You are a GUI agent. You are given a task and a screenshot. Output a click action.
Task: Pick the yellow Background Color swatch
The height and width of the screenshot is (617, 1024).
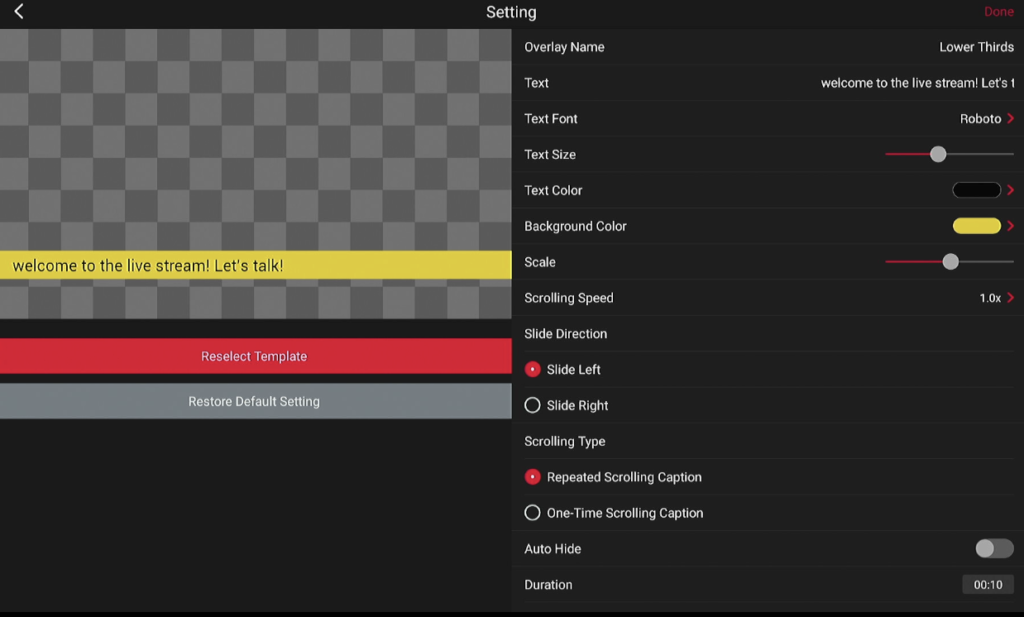976,226
